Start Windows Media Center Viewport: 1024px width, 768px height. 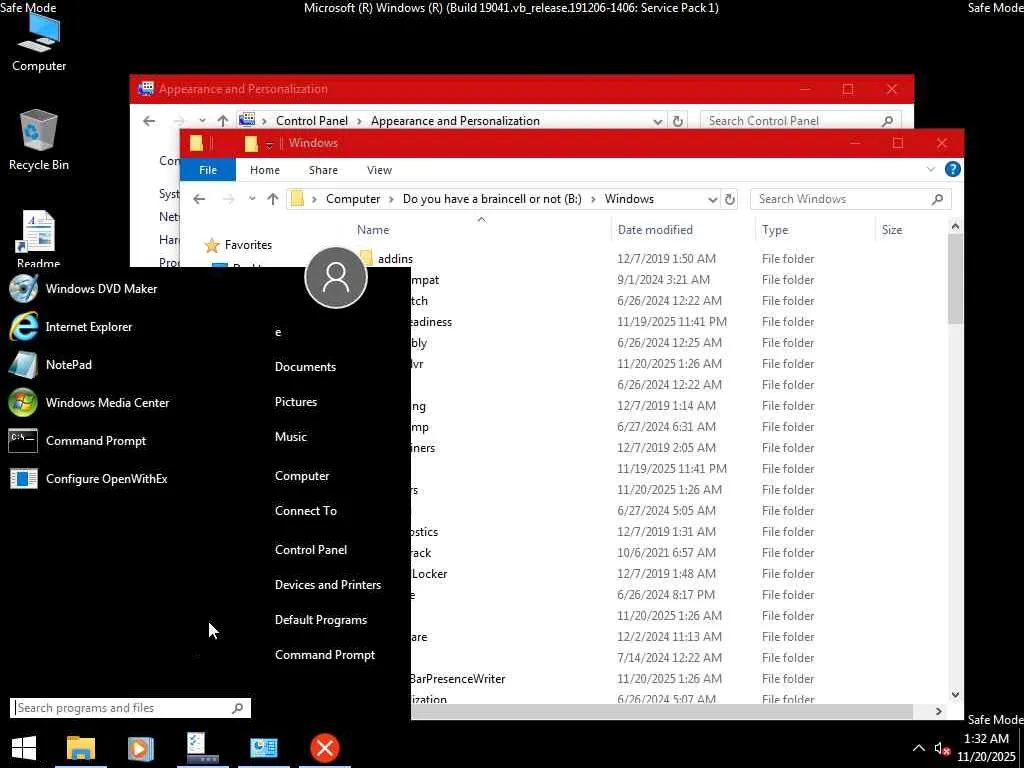click(x=89, y=403)
